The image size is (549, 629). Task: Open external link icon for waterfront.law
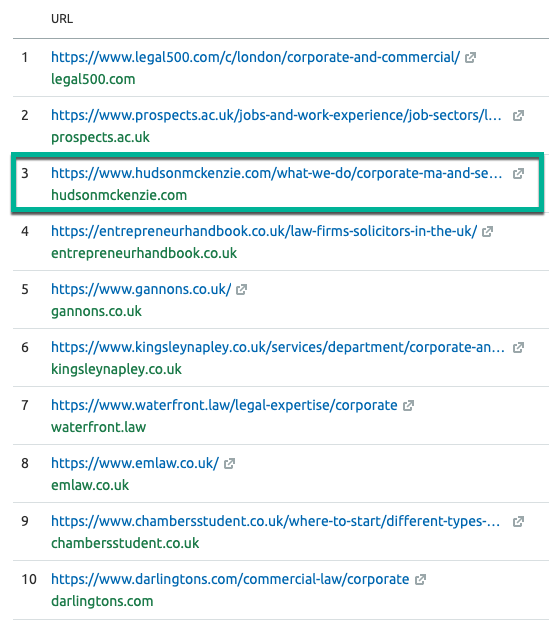[x=408, y=406]
